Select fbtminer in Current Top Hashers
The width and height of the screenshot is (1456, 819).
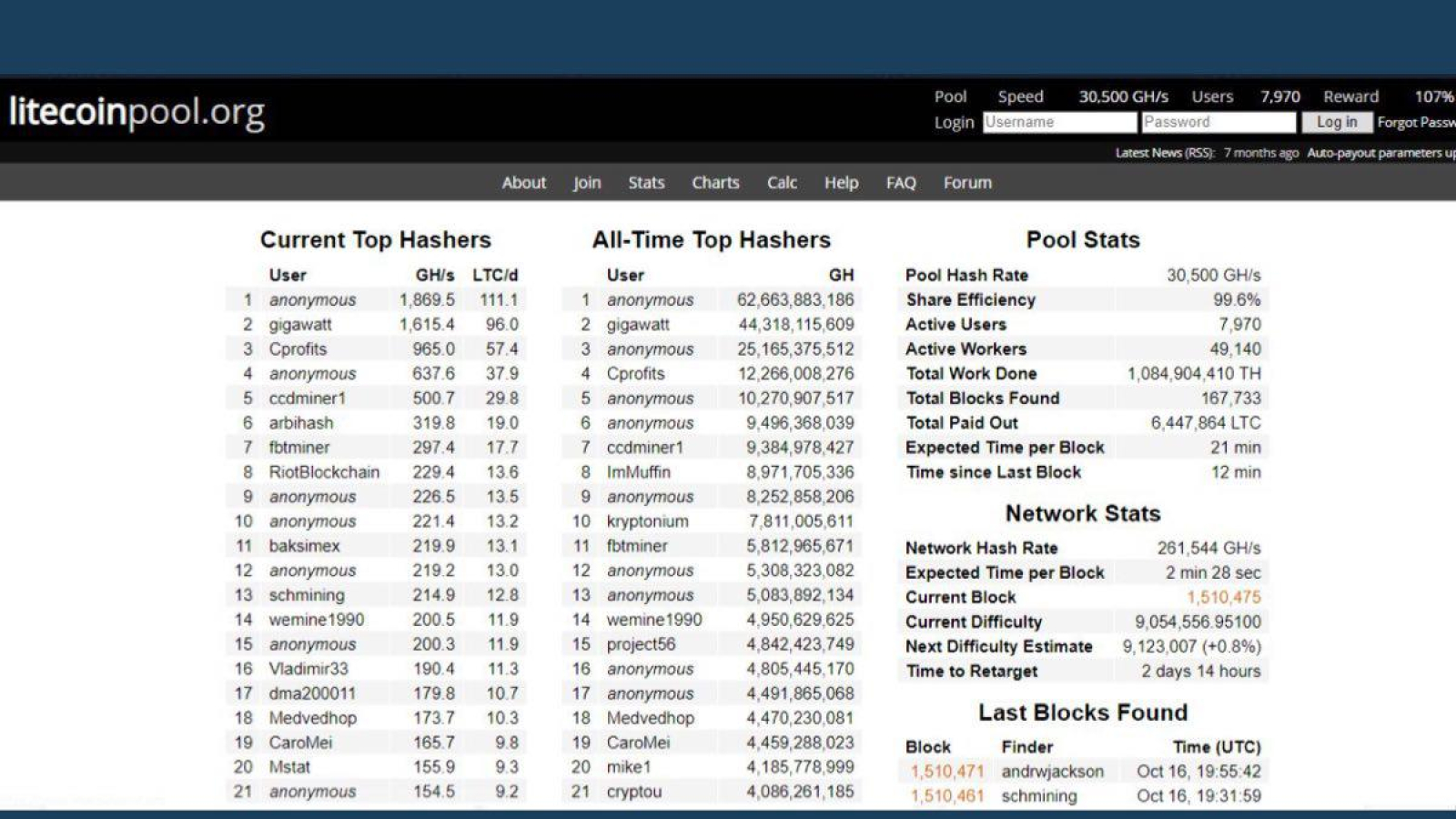[x=299, y=448]
